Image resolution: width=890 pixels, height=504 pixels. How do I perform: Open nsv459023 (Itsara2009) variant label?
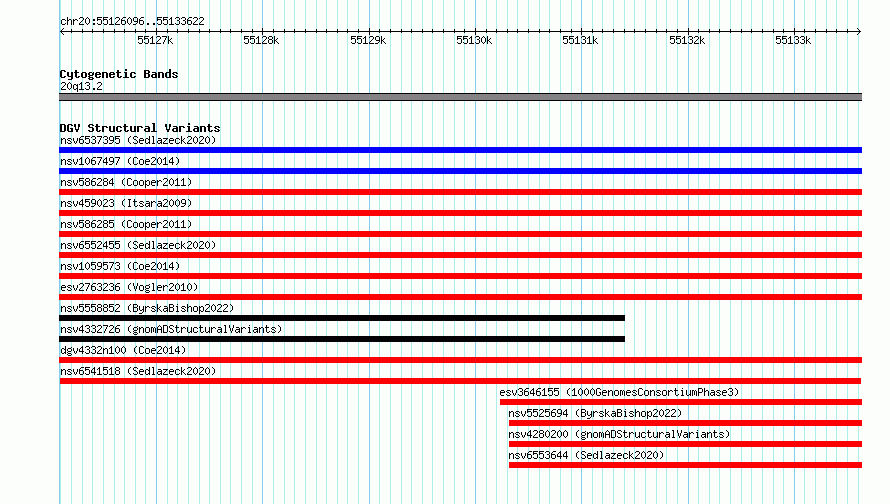126,203
